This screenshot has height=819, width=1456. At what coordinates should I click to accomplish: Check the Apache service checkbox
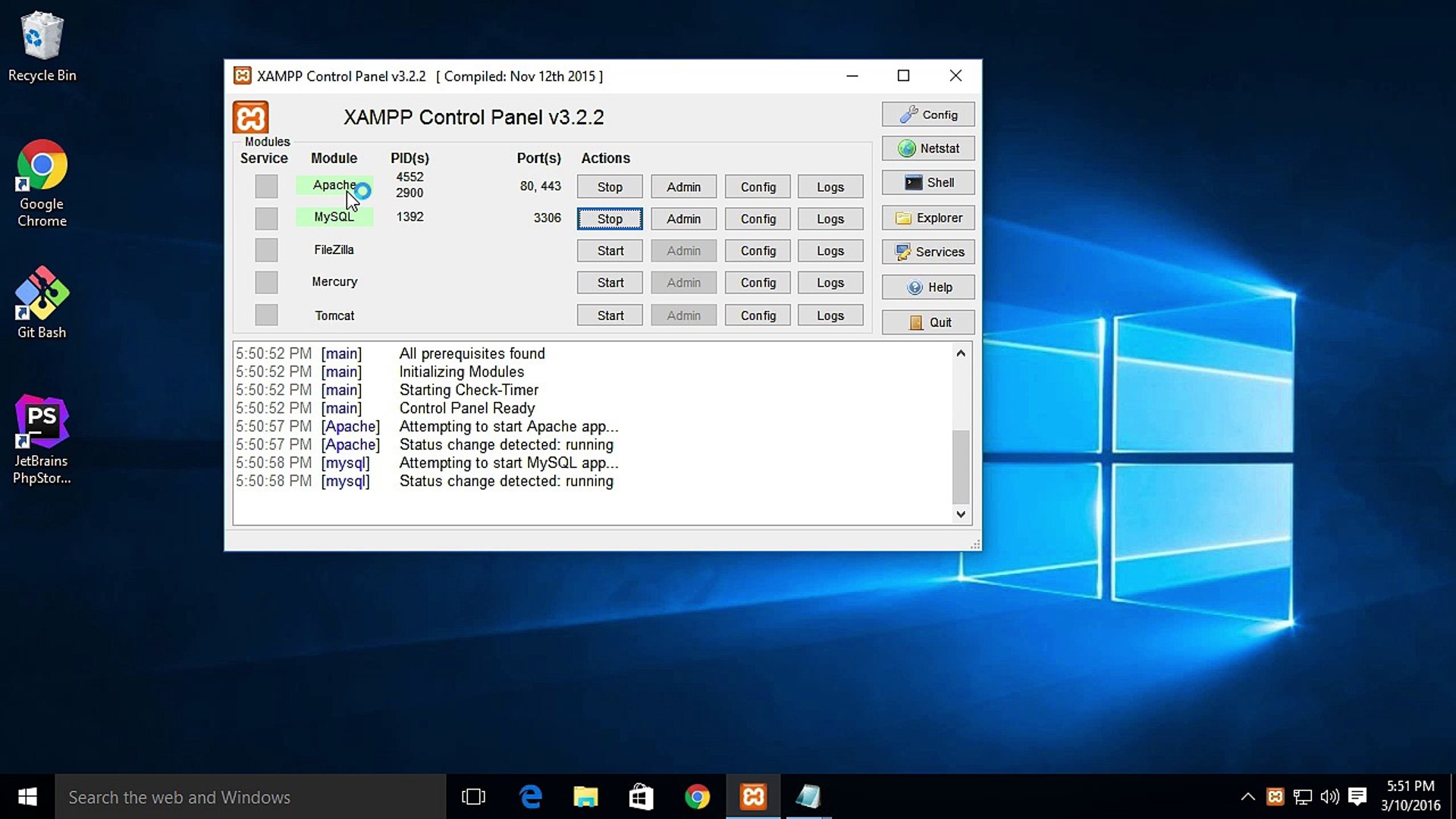(x=265, y=187)
